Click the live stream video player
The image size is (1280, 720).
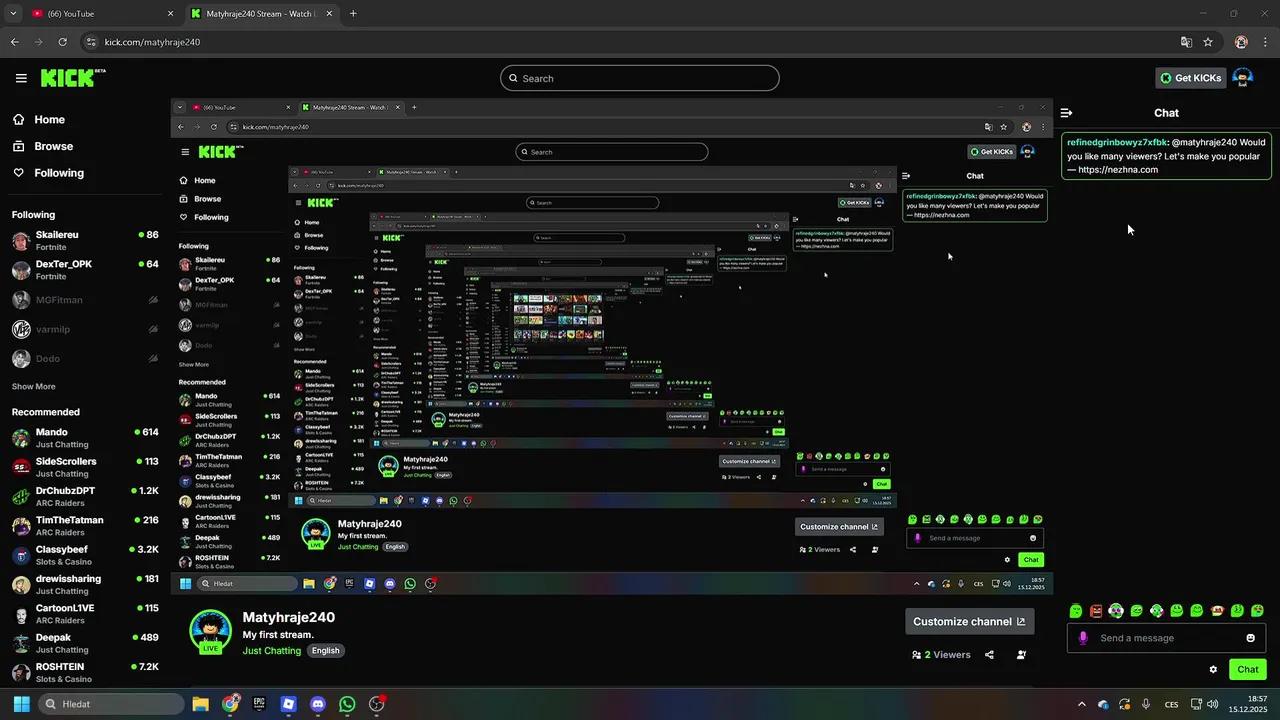pyautogui.click(x=612, y=346)
